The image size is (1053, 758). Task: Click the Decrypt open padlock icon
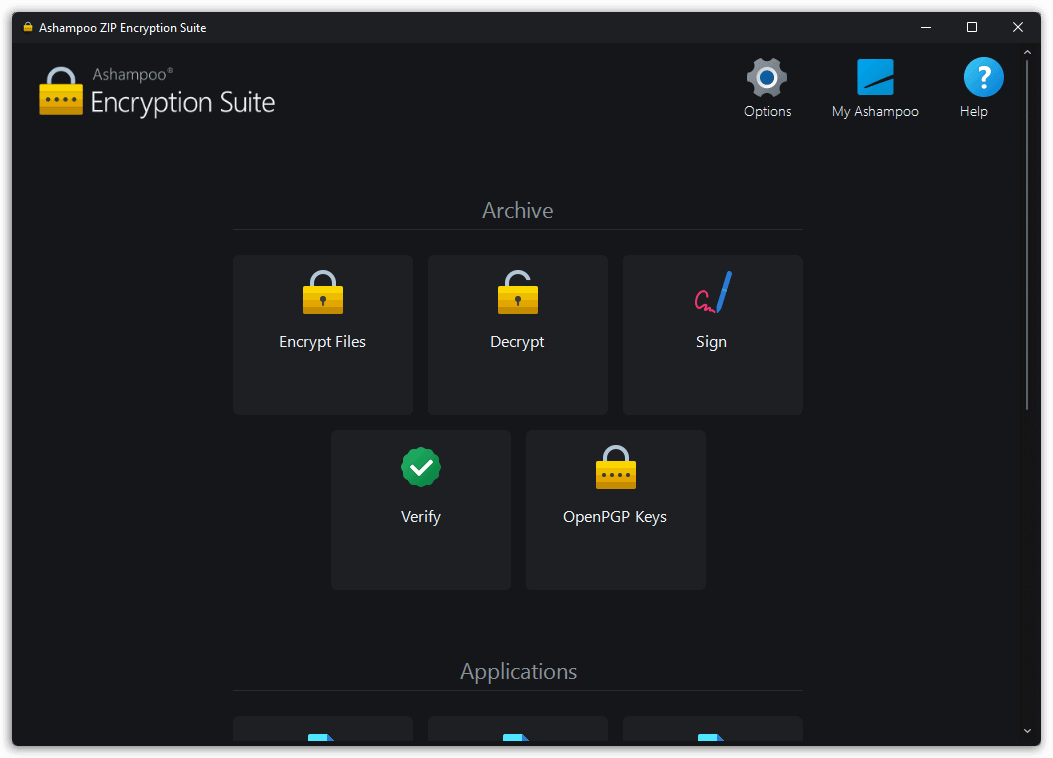pyautogui.click(x=517, y=293)
